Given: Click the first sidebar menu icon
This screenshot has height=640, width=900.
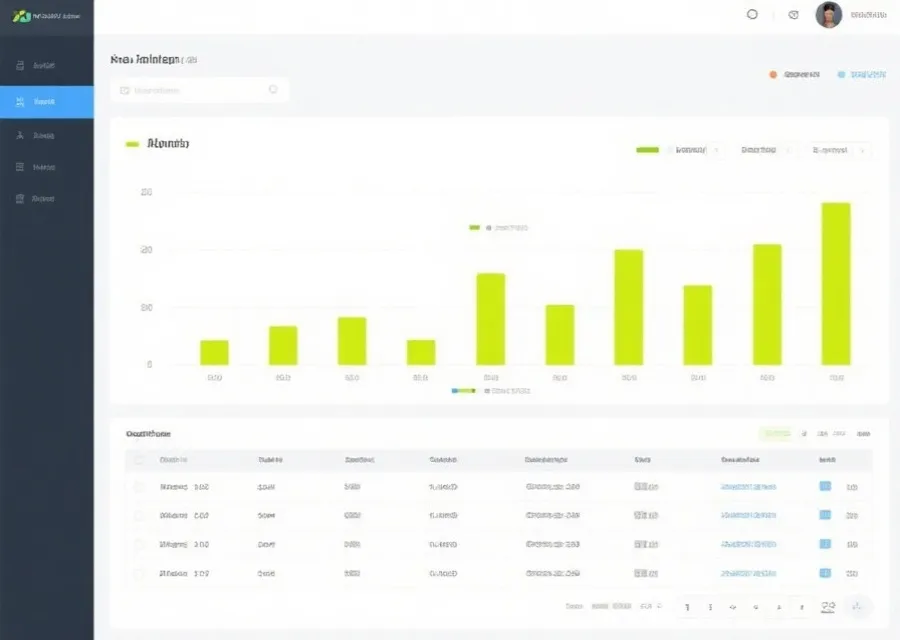Looking at the screenshot, I should (x=20, y=66).
